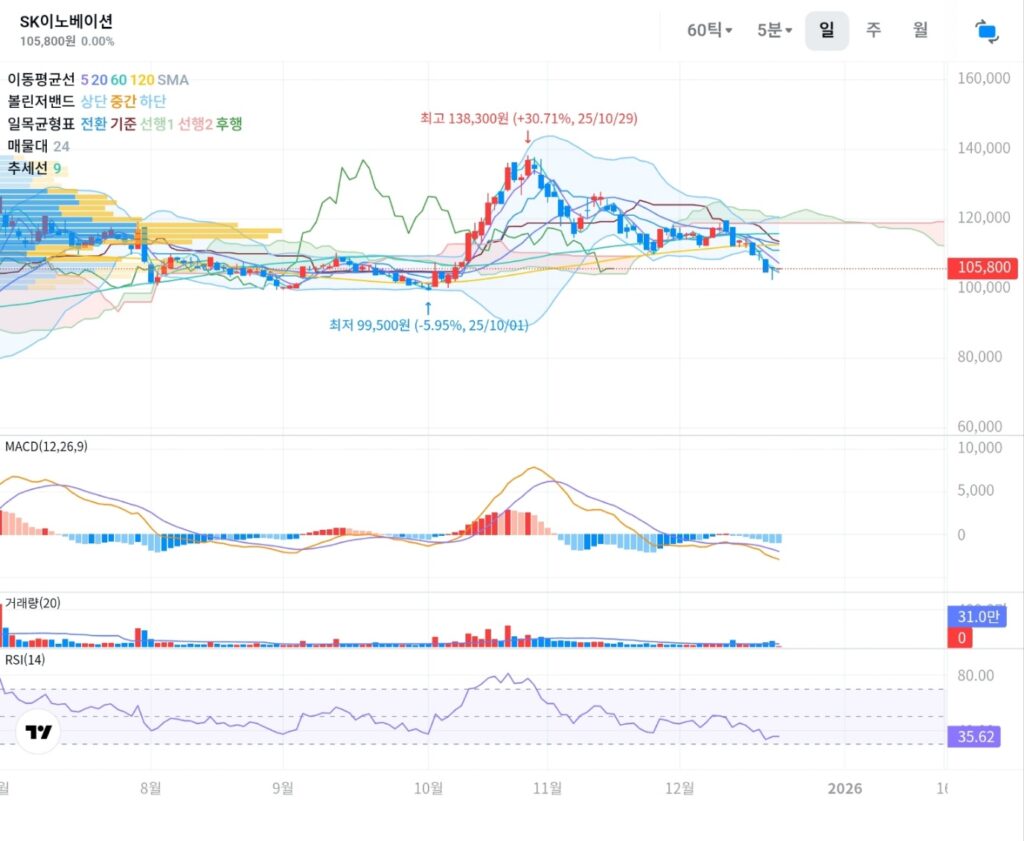The height and width of the screenshot is (841, 1024).
Task: Select the 거래량(20) volume panel label
Action: (33, 603)
